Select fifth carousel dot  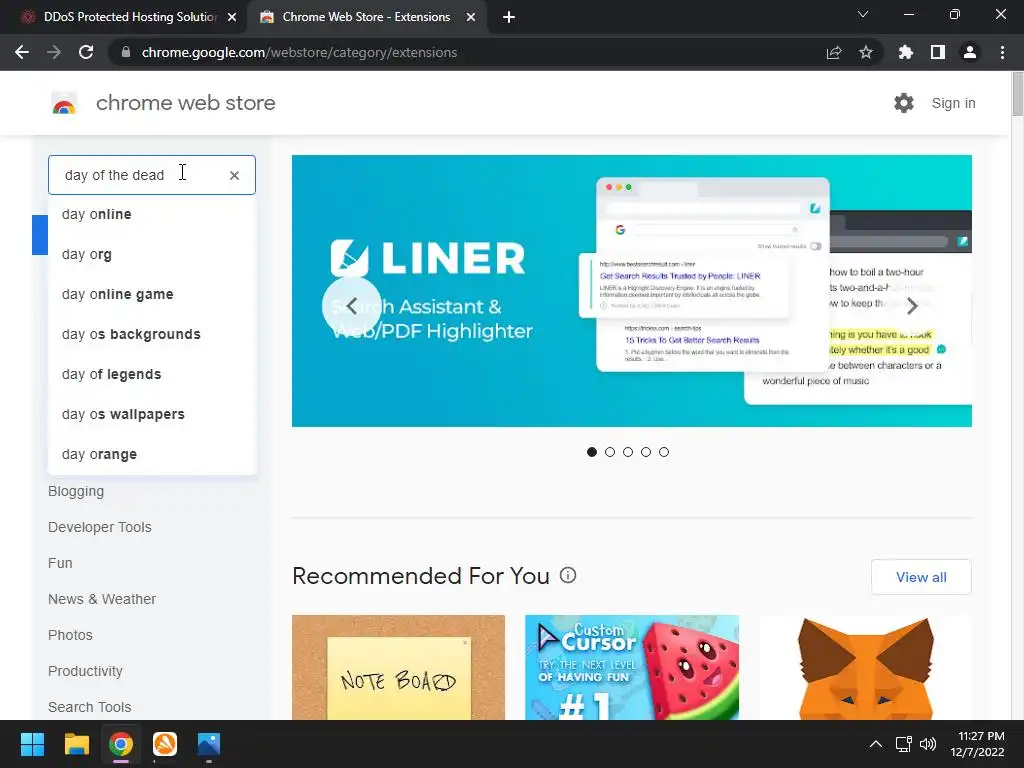click(664, 452)
